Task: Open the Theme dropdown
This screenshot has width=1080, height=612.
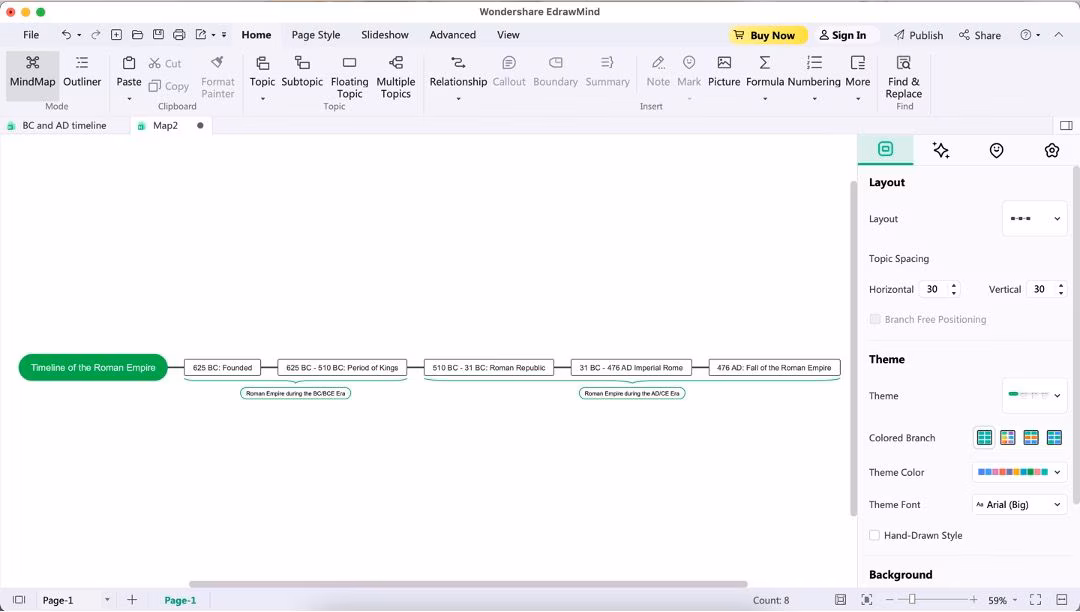Action: (x=1035, y=396)
